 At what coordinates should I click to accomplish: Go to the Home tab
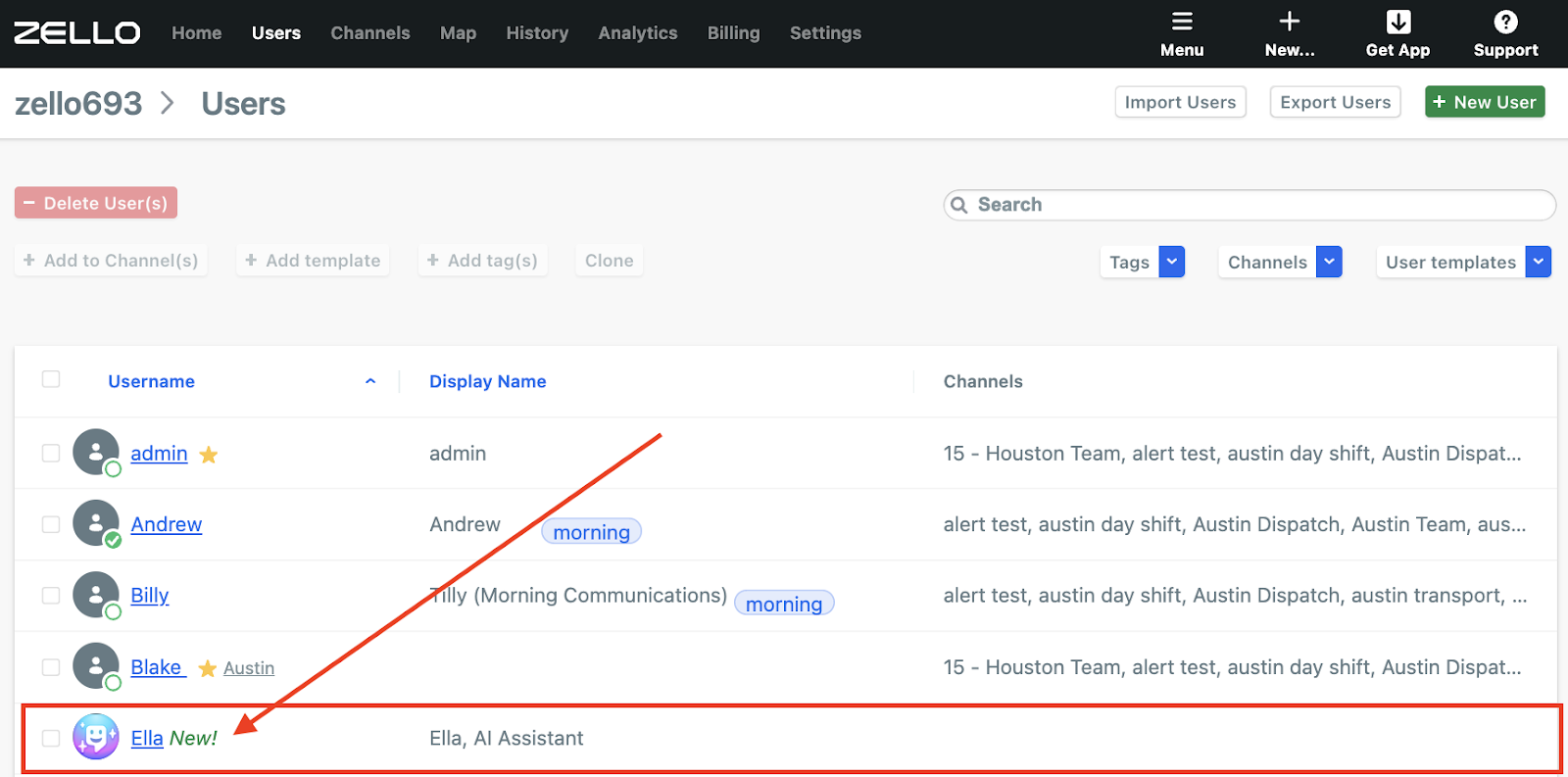coord(197,33)
